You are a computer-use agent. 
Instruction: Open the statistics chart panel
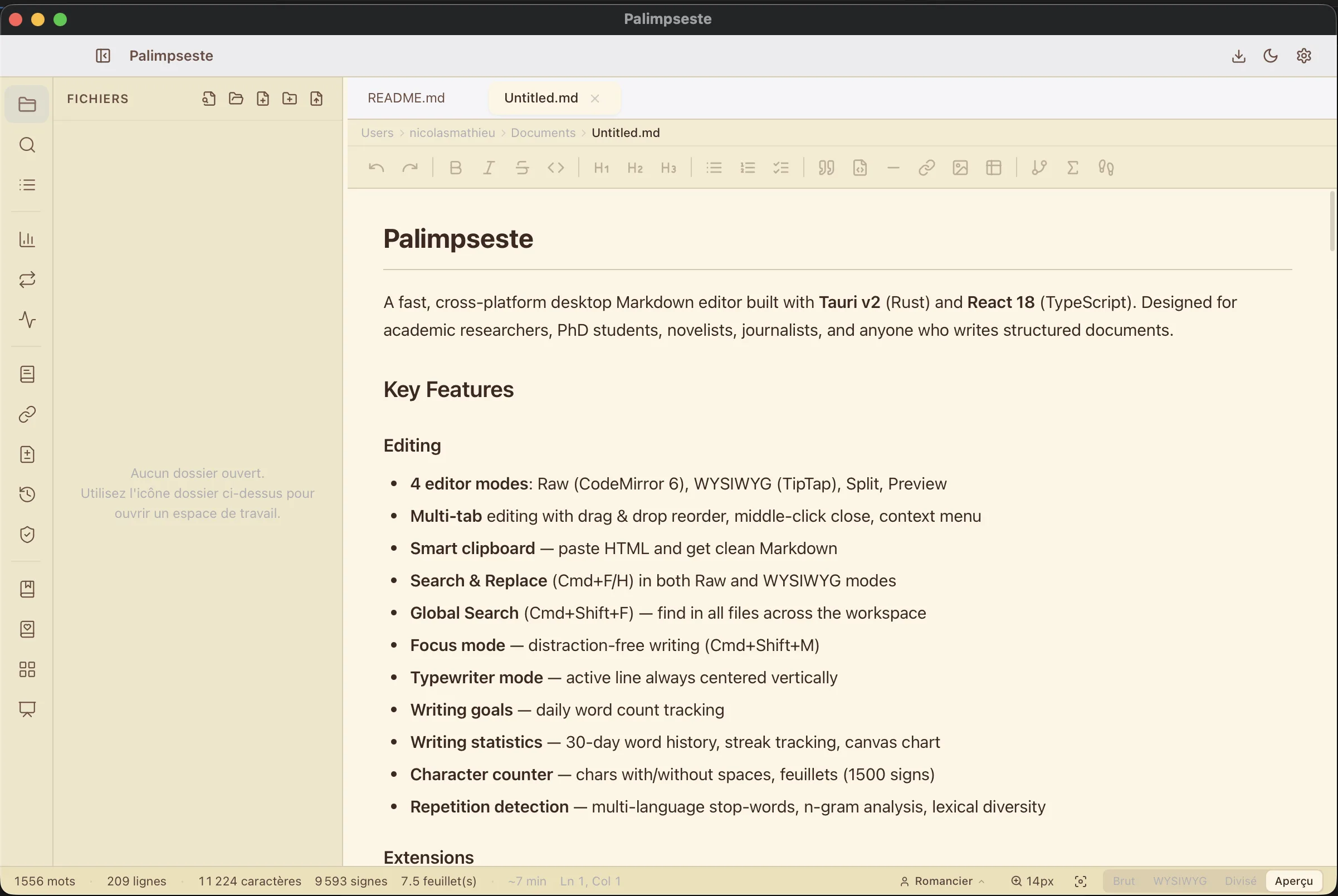point(27,239)
